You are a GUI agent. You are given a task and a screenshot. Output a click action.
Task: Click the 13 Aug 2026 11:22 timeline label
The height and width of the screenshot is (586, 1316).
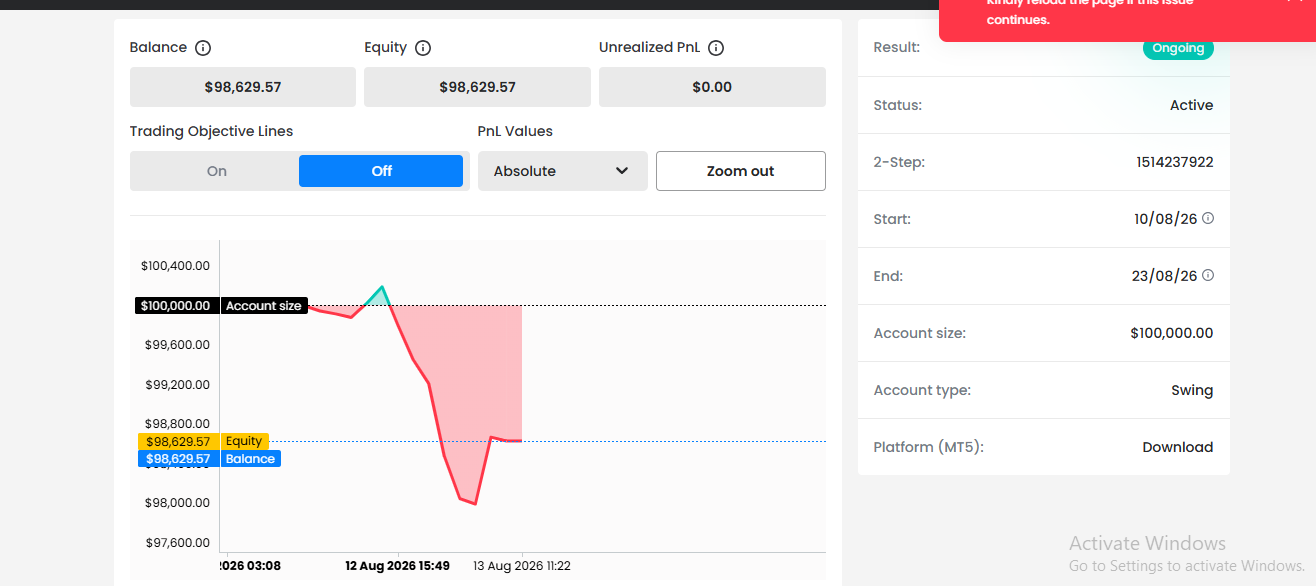click(x=522, y=566)
